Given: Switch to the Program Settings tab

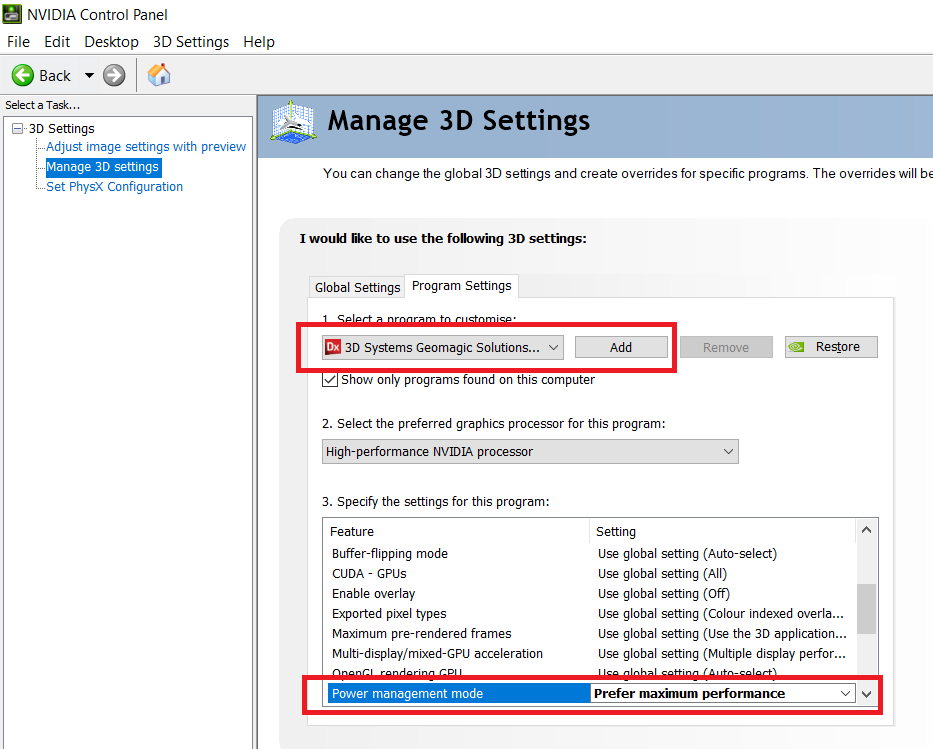Looking at the screenshot, I should coord(462,286).
